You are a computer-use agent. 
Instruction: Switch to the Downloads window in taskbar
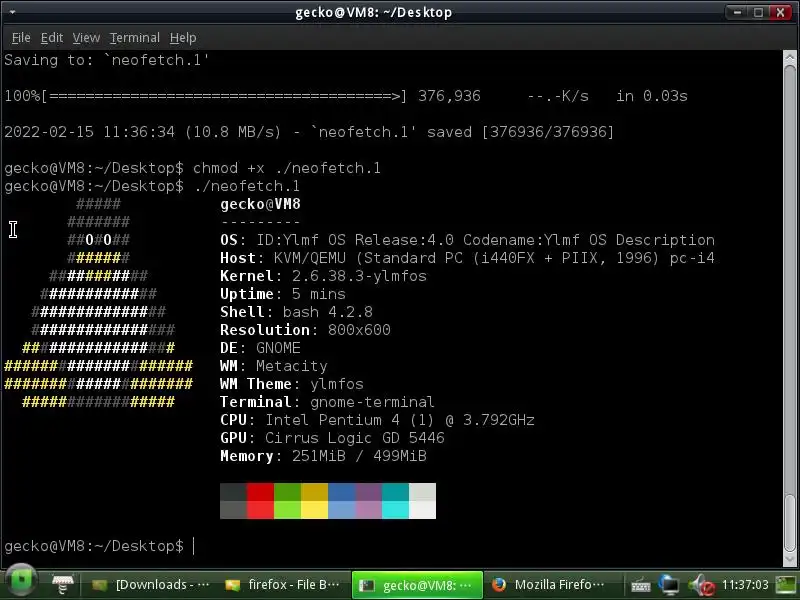click(x=151, y=585)
